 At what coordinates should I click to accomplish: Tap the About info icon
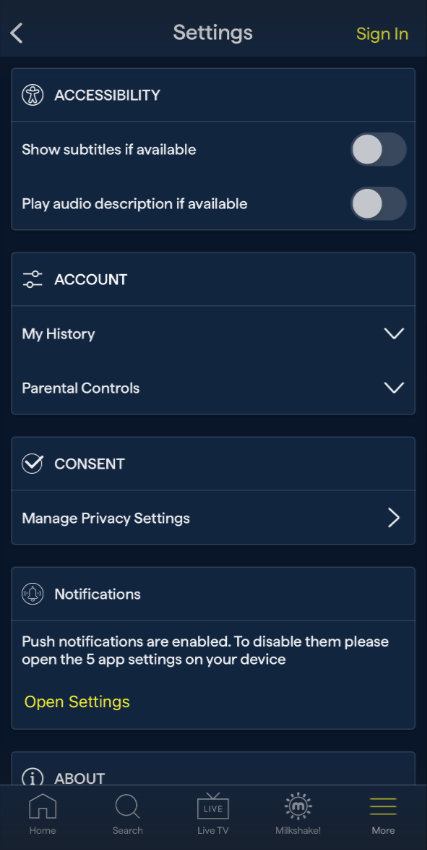[x=33, y=778]
